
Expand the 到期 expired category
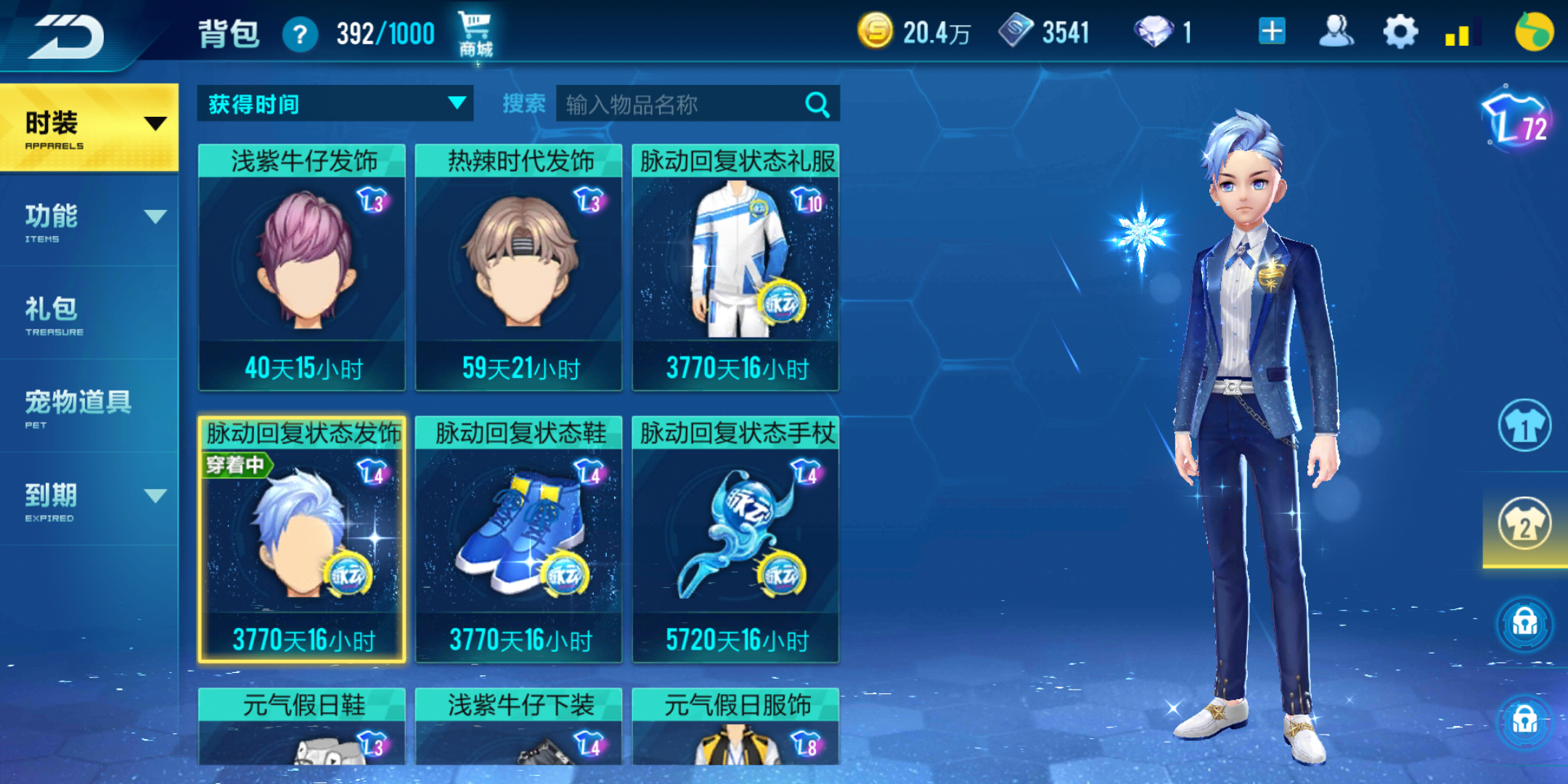click(89, 499)
